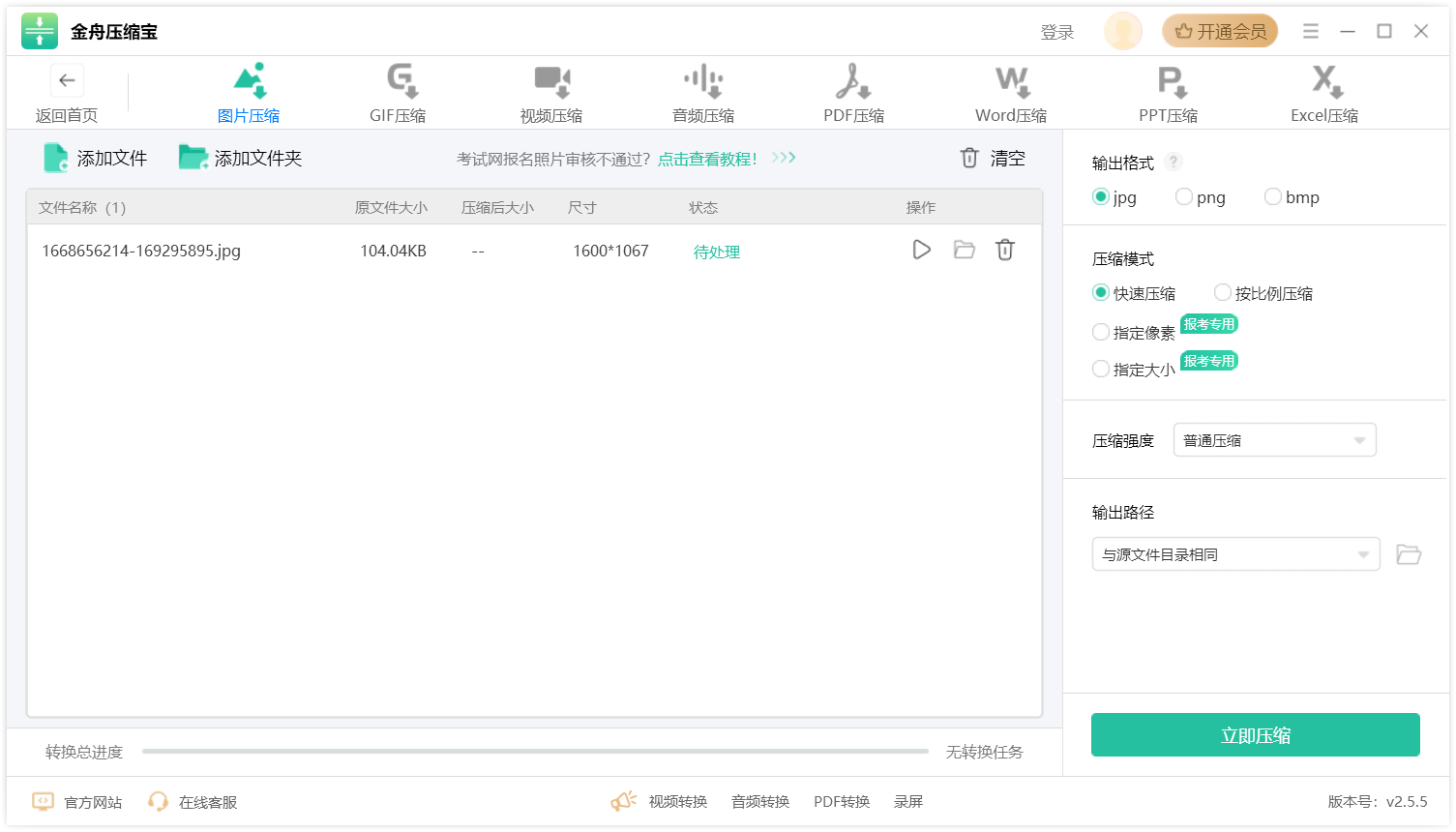The width and height of the screenshot is (1456, 832).
Task: Open 视频转换 footer link
Action: pos(678,801)
